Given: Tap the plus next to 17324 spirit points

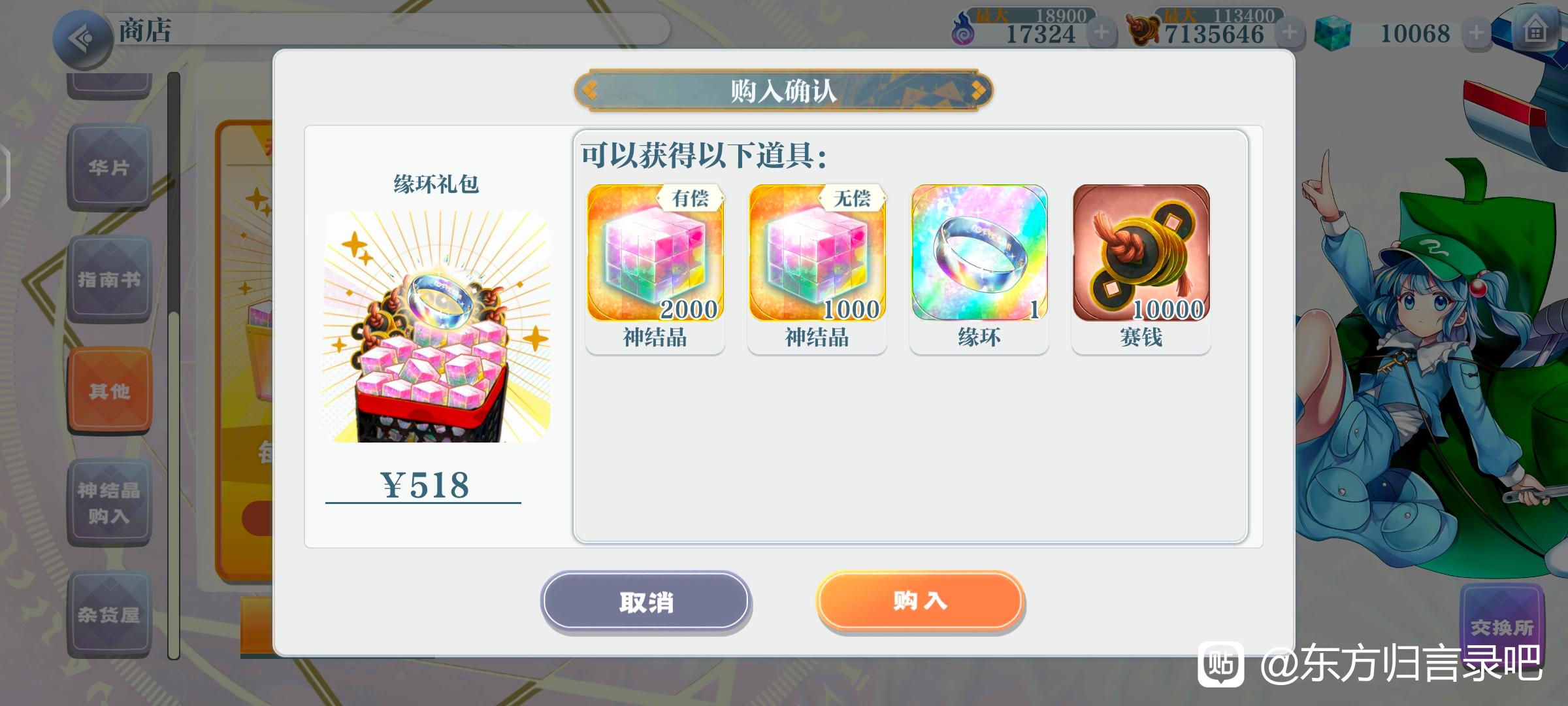Looking at the screenshot, I should pyautogui.click(x=1102, y=32).
